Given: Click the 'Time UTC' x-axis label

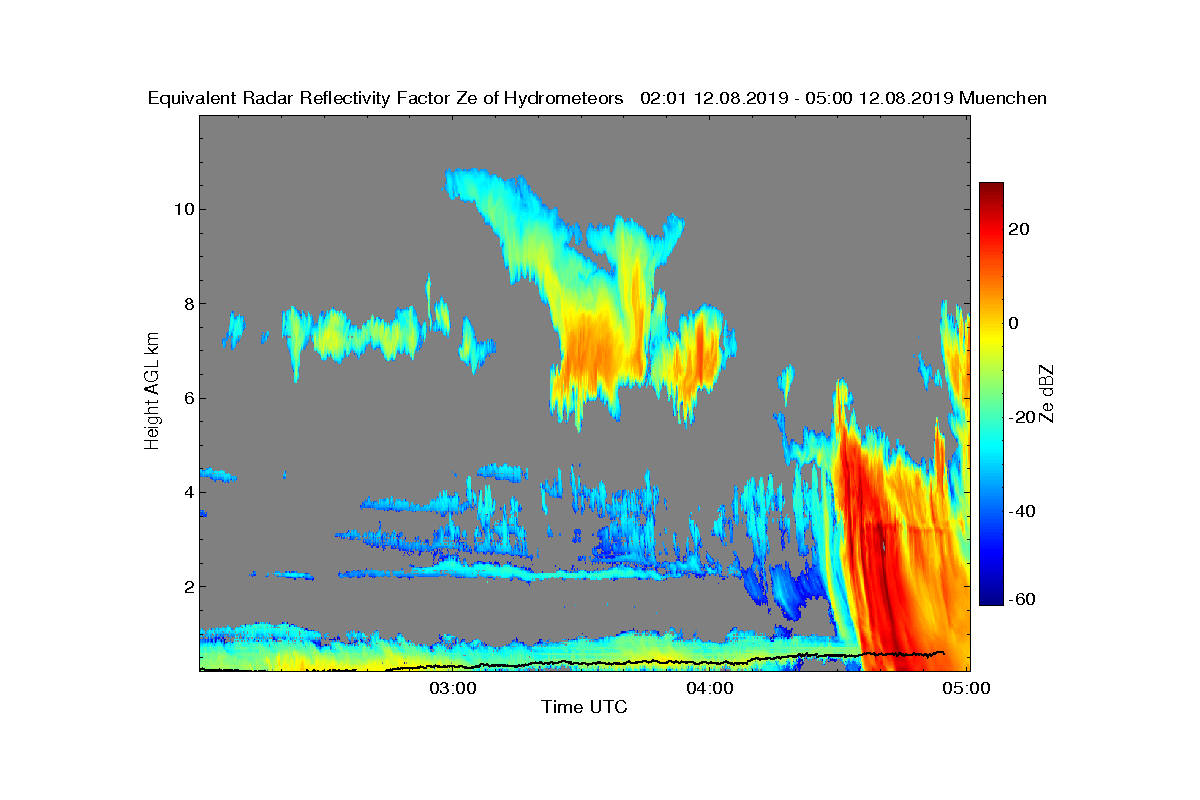Looking at the screenshot, I should click(585, 707).
